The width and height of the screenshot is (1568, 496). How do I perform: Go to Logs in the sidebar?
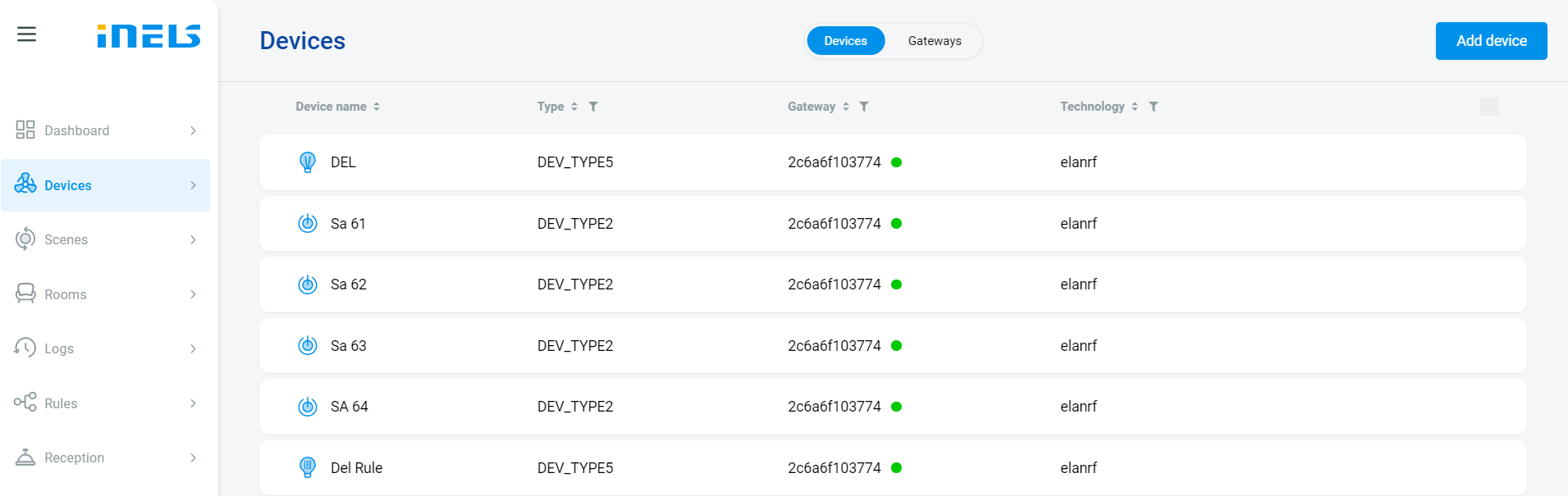tap(59, 348)
